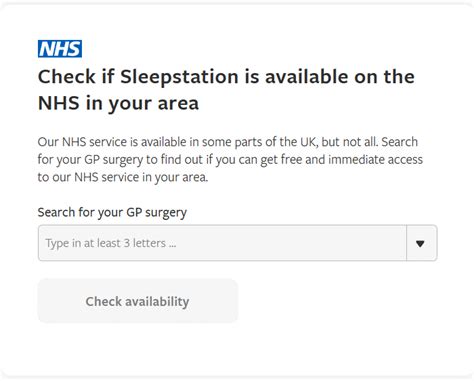
Task: Focus the GP surgery search field
Action: (222, 243)
